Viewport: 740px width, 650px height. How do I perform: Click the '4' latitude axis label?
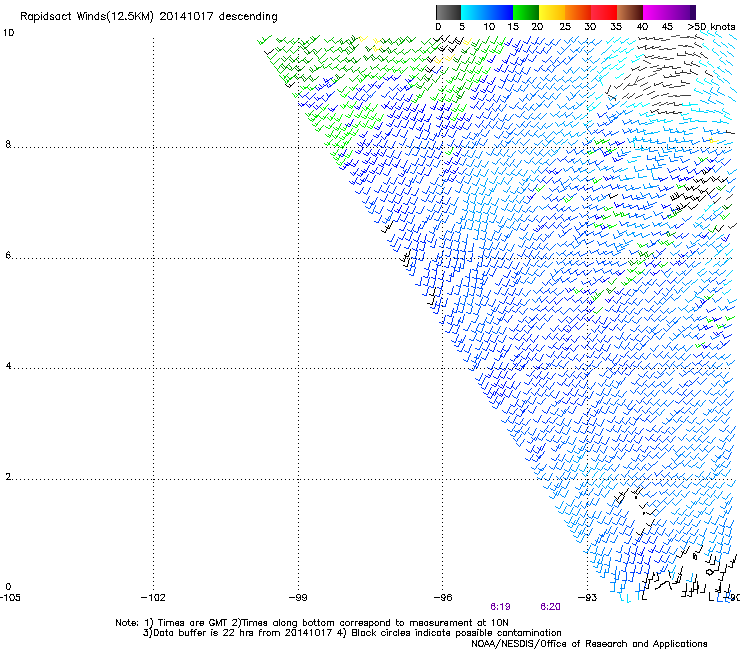[x=8, y=366]
